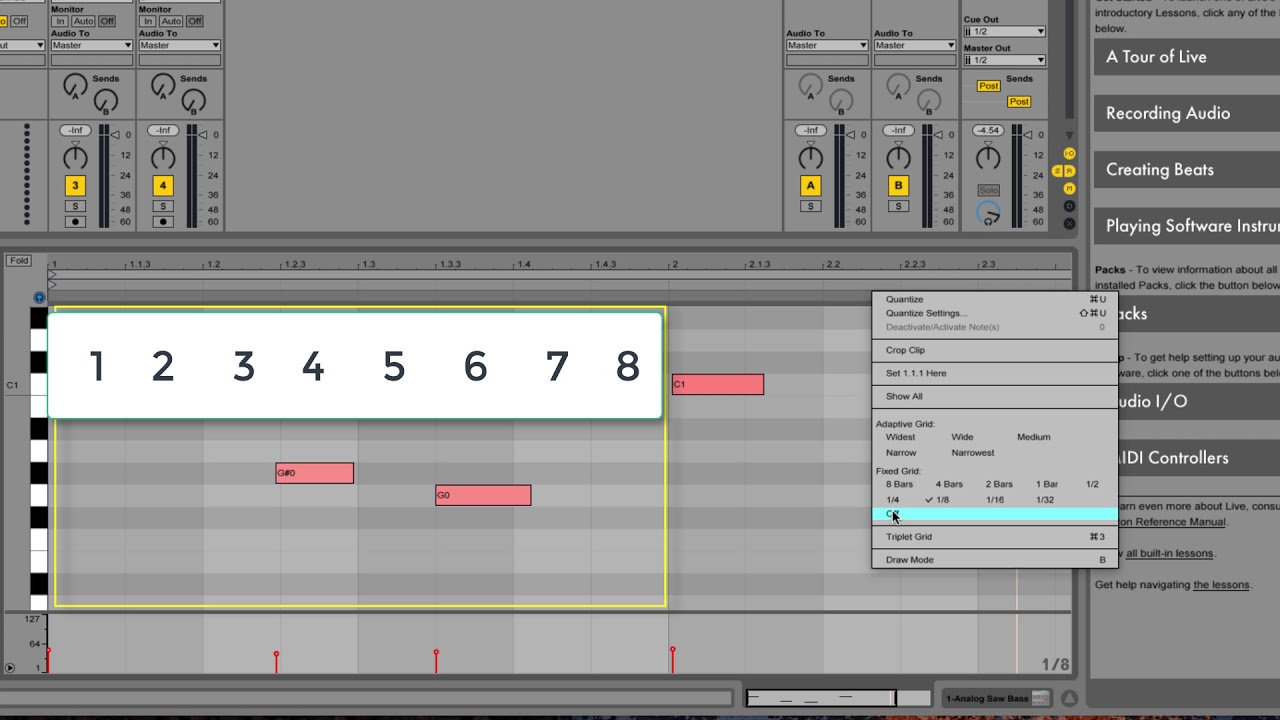Click the clip overview strip at bottom

click(840, 698)
